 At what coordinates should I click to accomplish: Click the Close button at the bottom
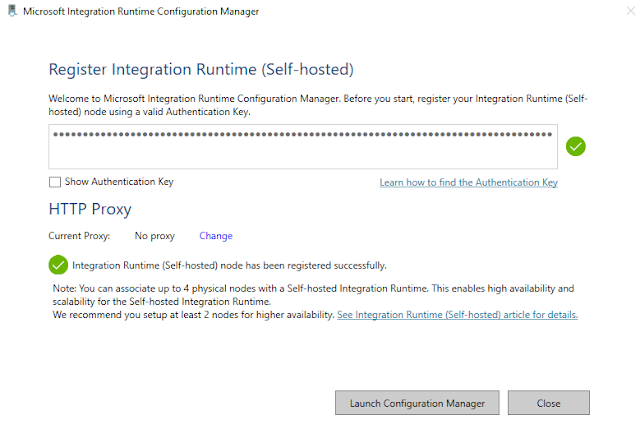click(549, 403)
